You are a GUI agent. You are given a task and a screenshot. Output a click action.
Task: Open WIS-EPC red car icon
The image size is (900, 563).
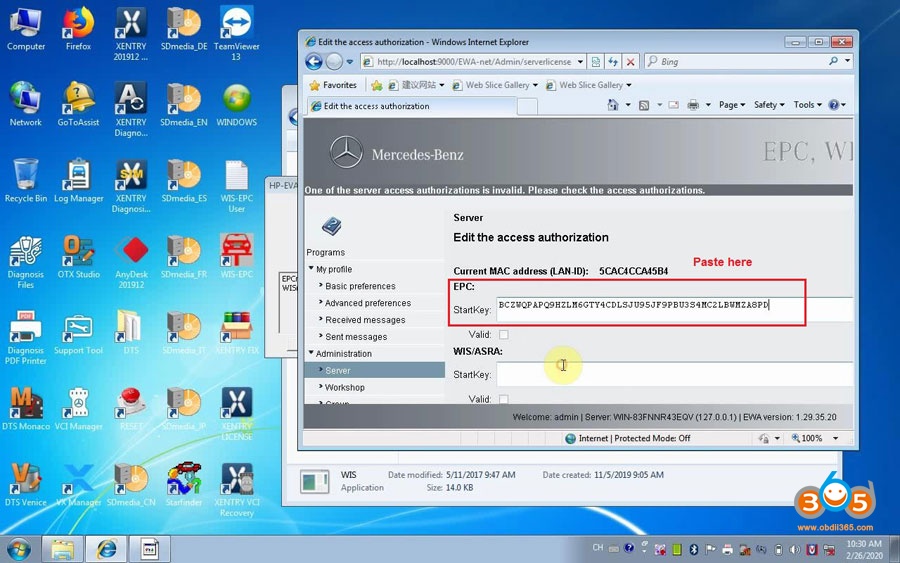(236, 257)
